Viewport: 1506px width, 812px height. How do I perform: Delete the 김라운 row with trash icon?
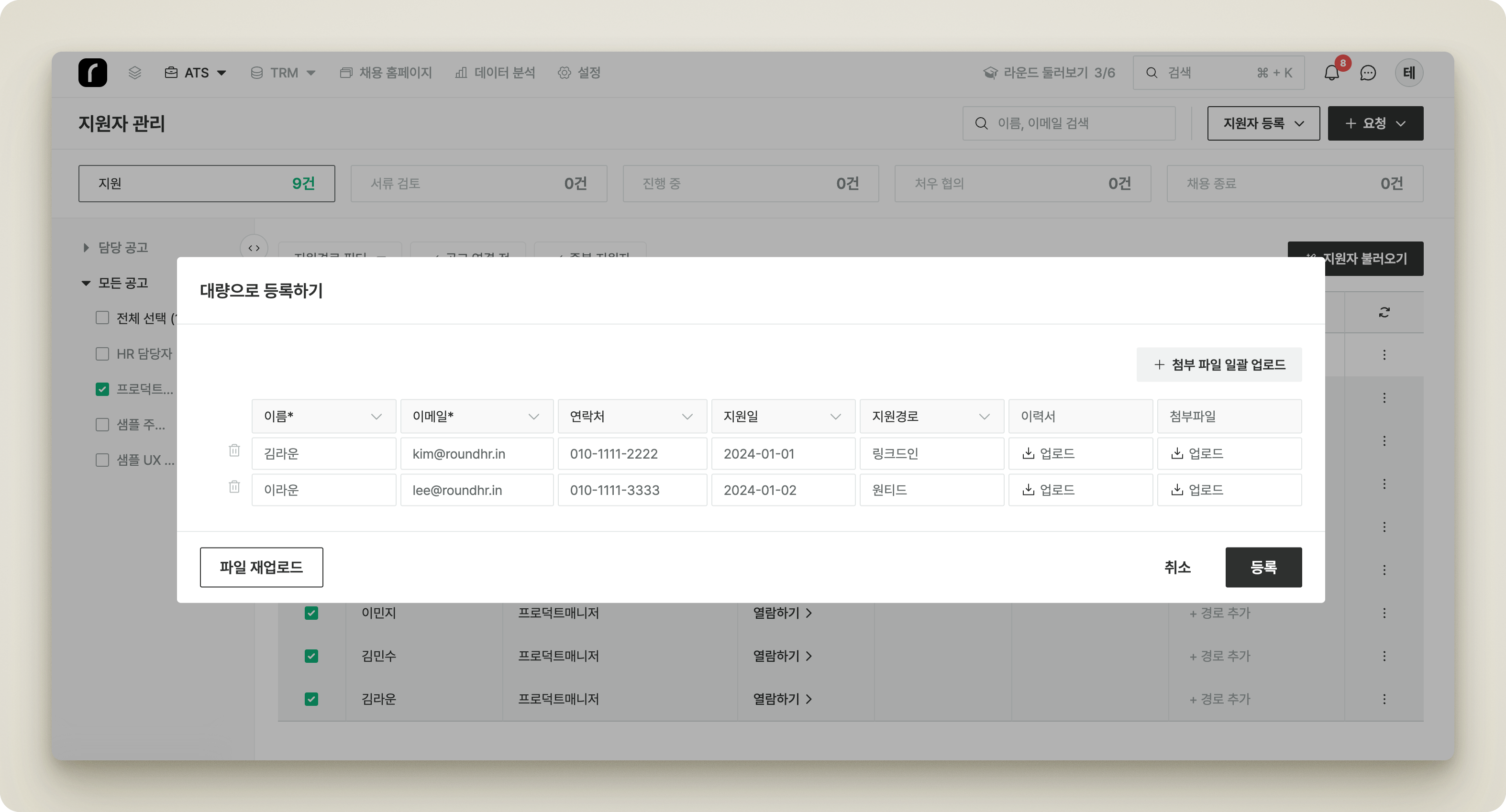coord(234,450)
